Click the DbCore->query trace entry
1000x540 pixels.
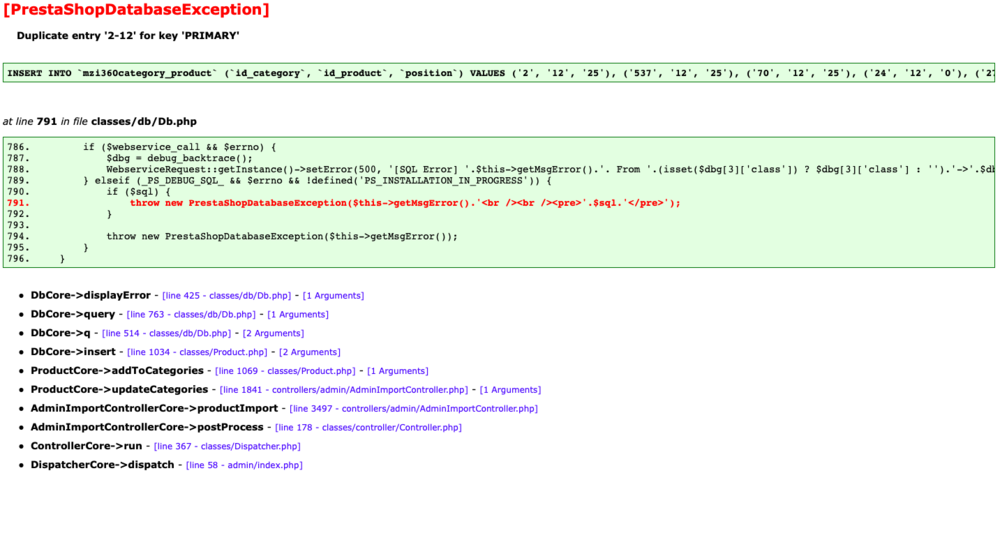(73, 314)
